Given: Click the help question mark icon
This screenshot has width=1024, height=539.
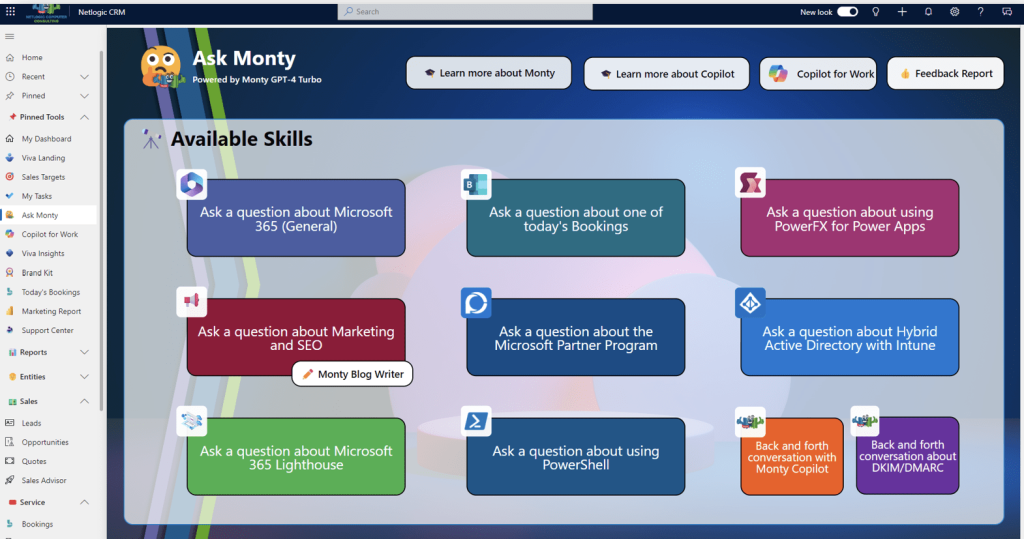Looking at the screenshot, I should click(980, 12).
